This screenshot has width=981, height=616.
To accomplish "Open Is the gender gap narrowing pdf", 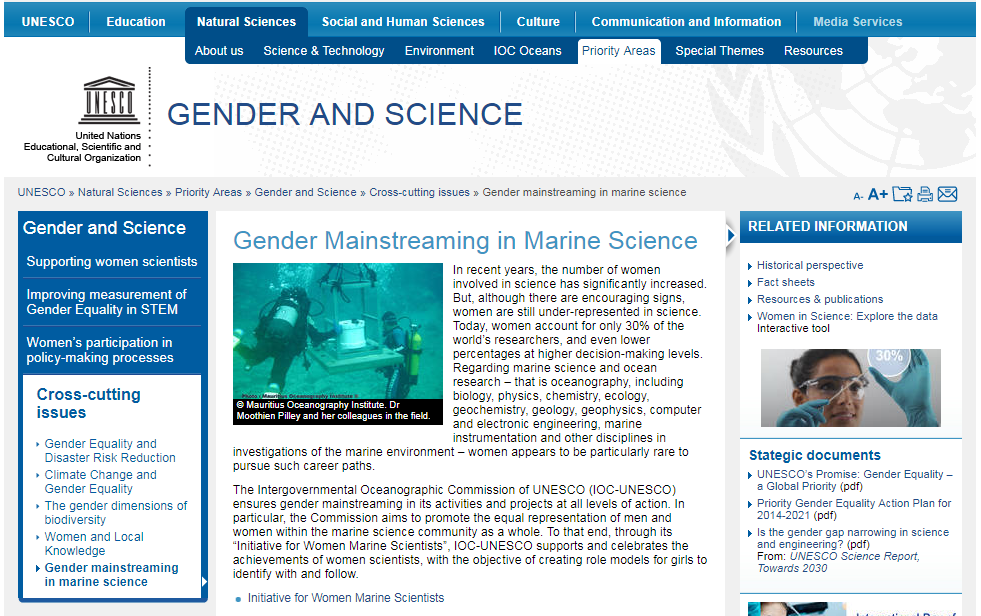I will click(853, 538).
